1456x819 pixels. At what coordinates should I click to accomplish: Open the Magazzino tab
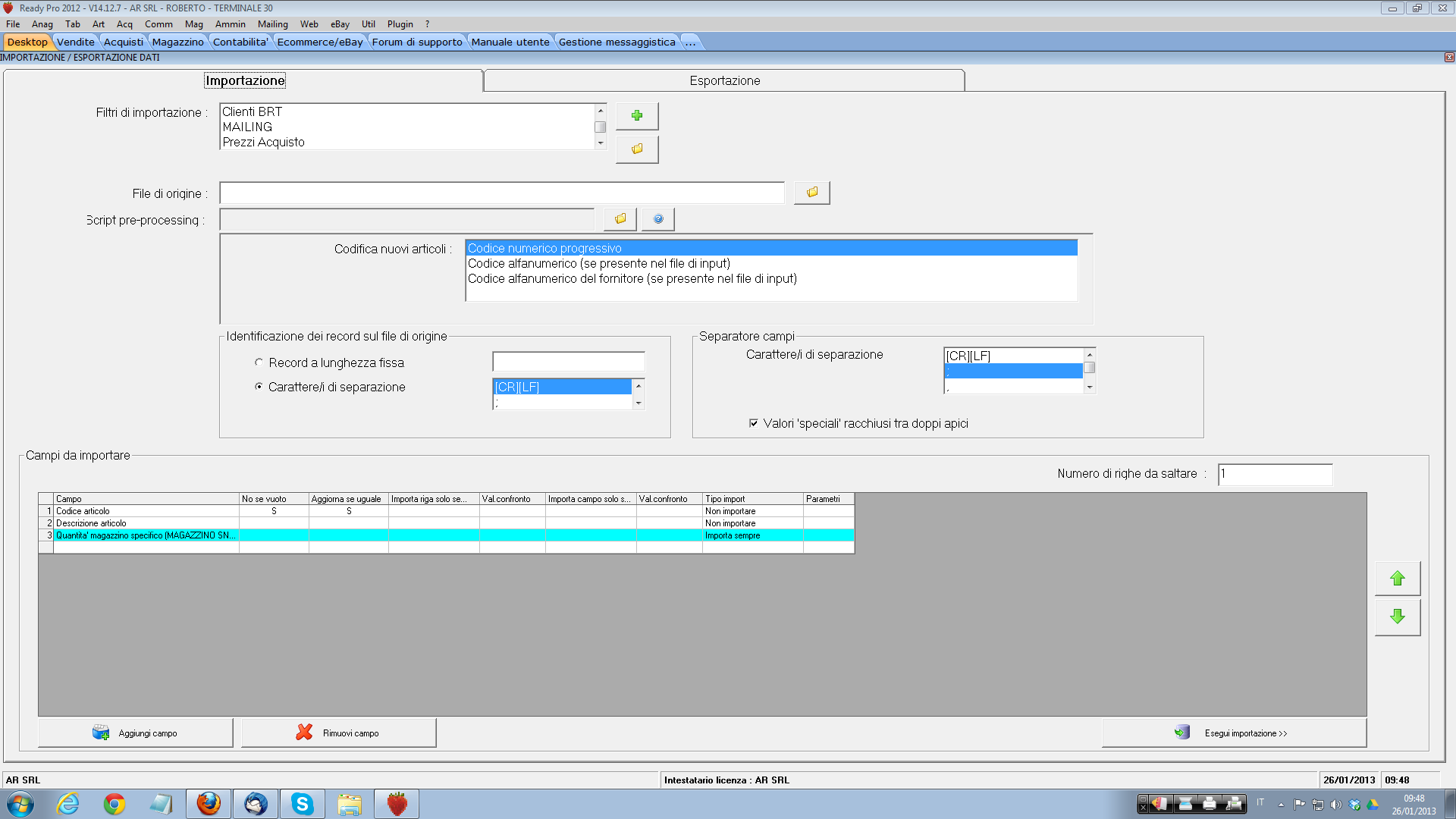click(177, 42)
